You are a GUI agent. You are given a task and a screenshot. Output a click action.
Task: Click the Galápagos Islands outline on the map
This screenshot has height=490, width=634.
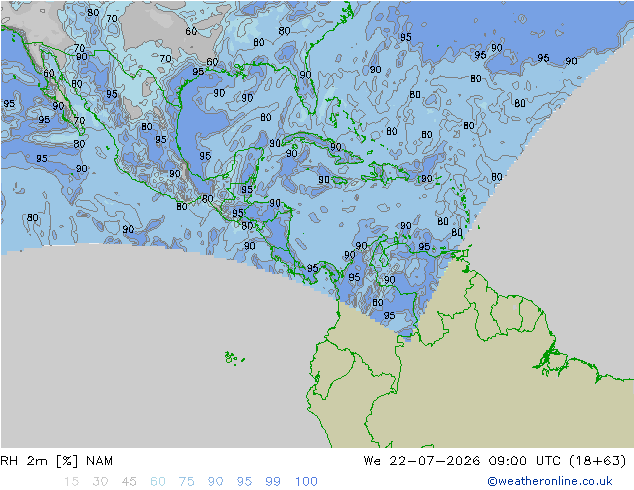tap(234, 358)
